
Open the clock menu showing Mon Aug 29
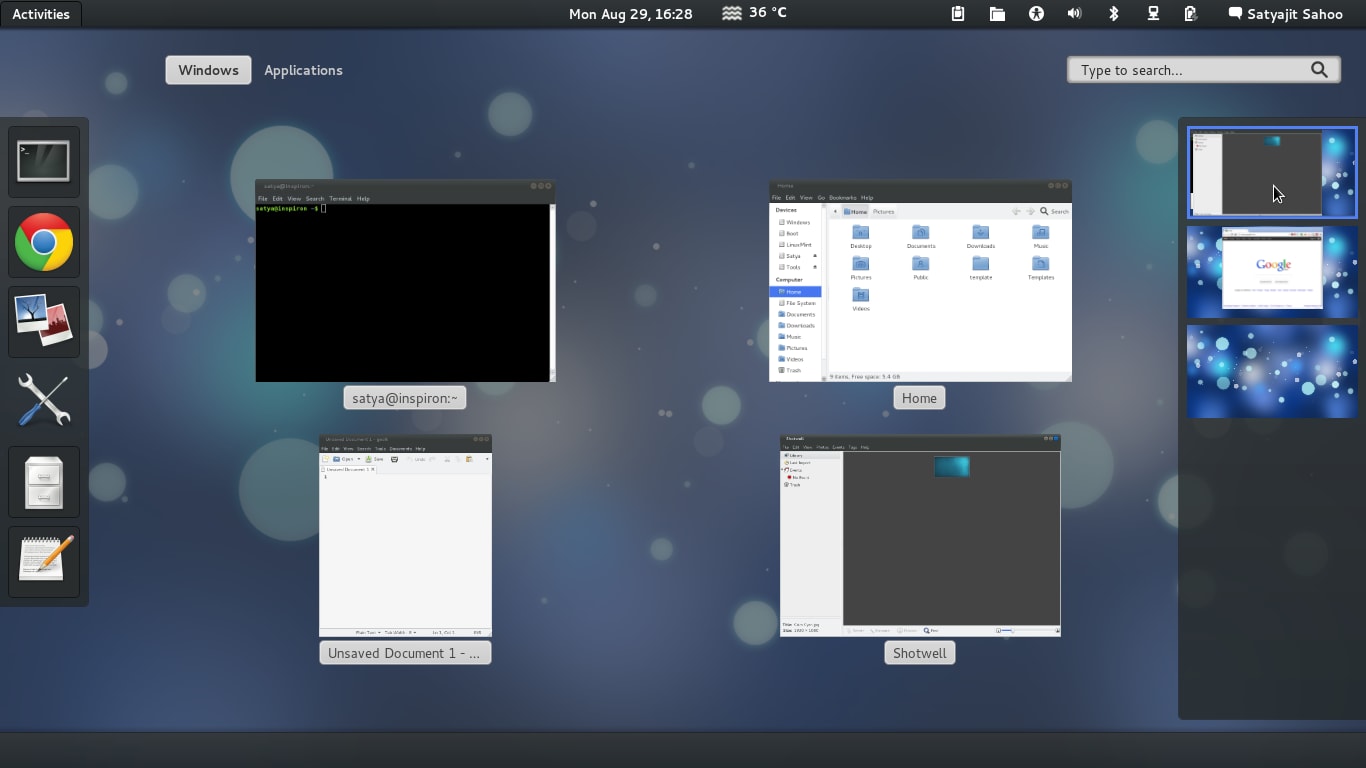[630, 14]
